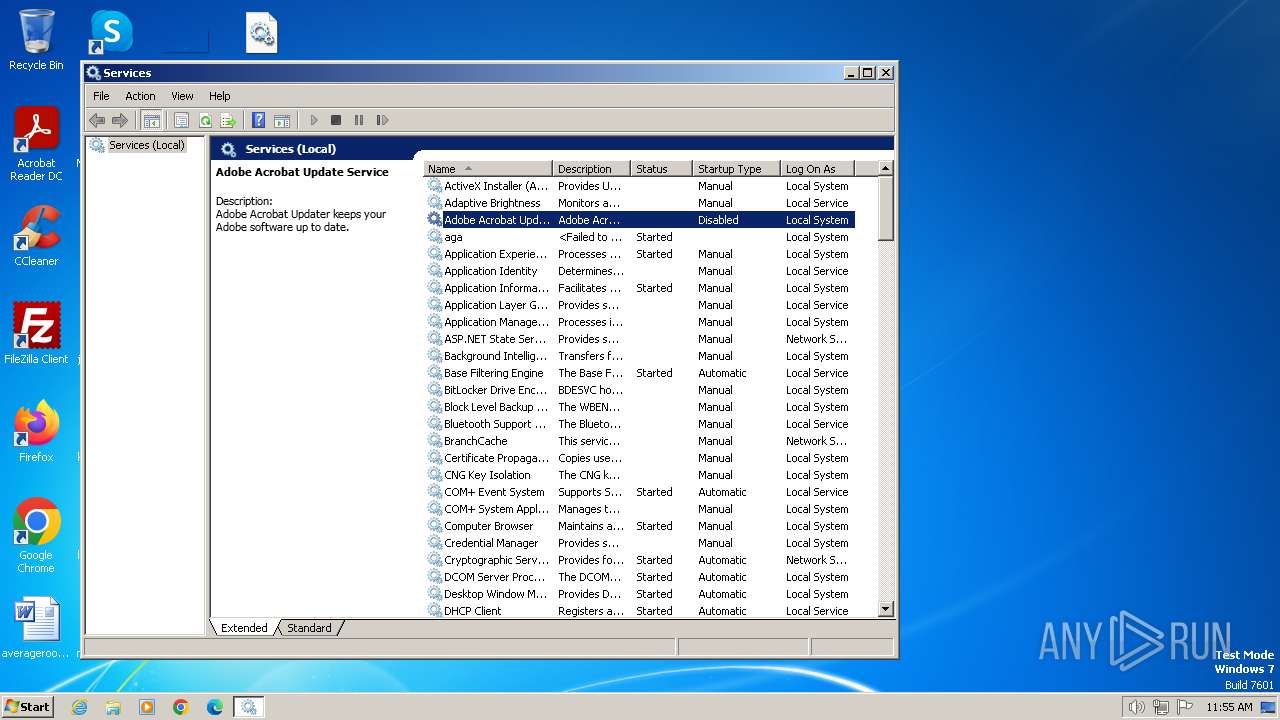Open the Help menu
1280x720 pixels.
coord(220,96)
